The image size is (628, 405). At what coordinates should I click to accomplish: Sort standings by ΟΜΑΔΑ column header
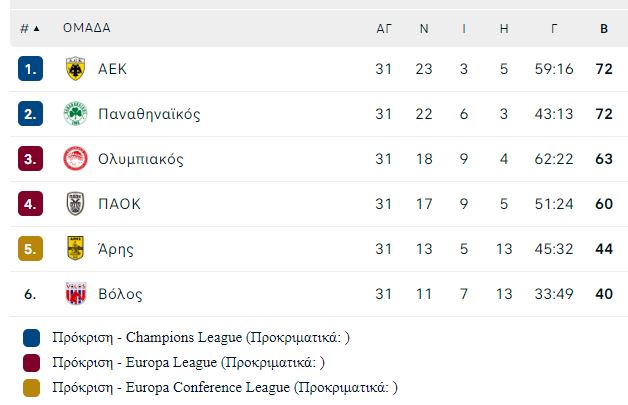click(87, 28)
